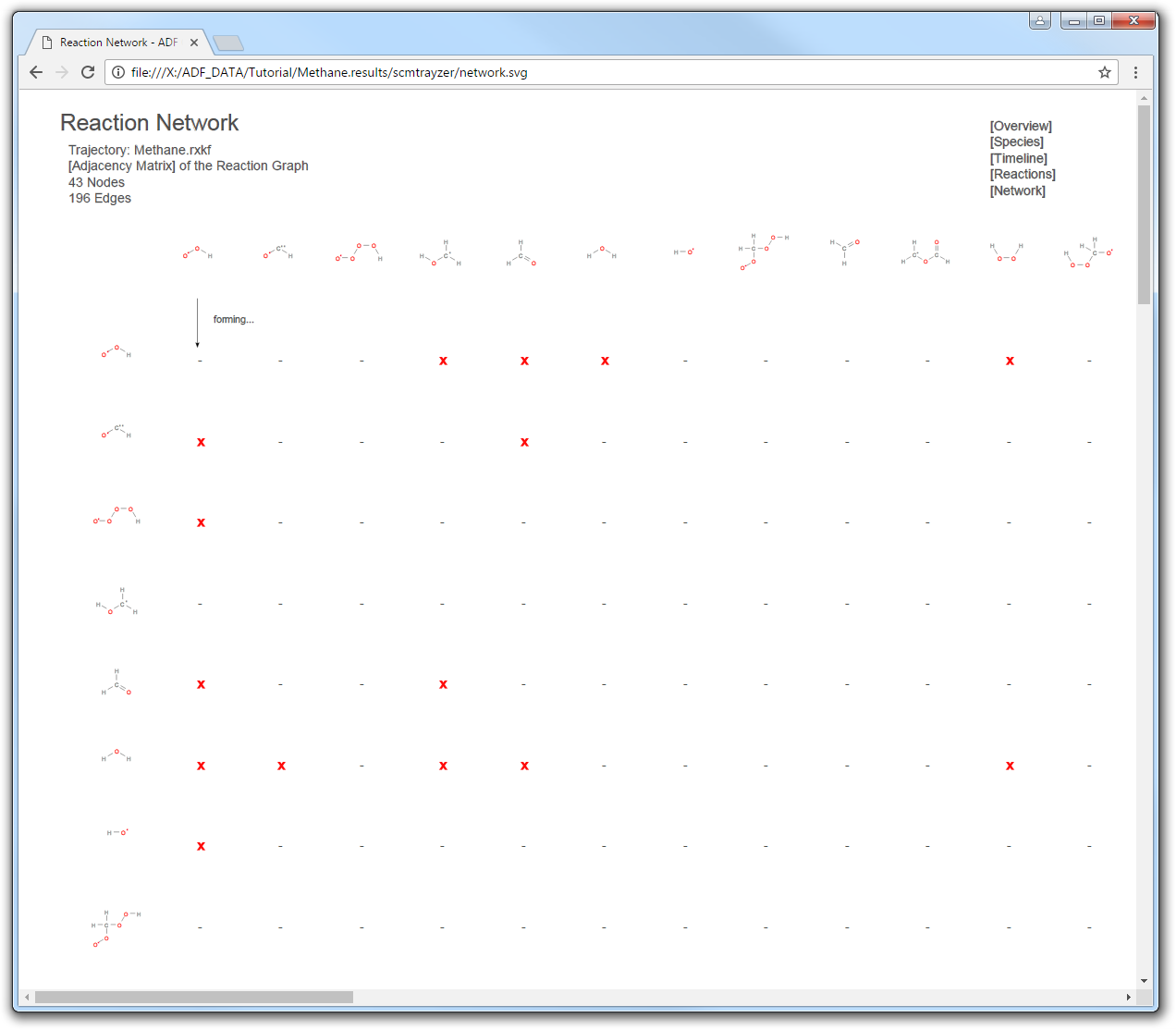Select third row header O-O-O-H molecule
The image size is (1176, 1030).
click(x=116, y=515)
